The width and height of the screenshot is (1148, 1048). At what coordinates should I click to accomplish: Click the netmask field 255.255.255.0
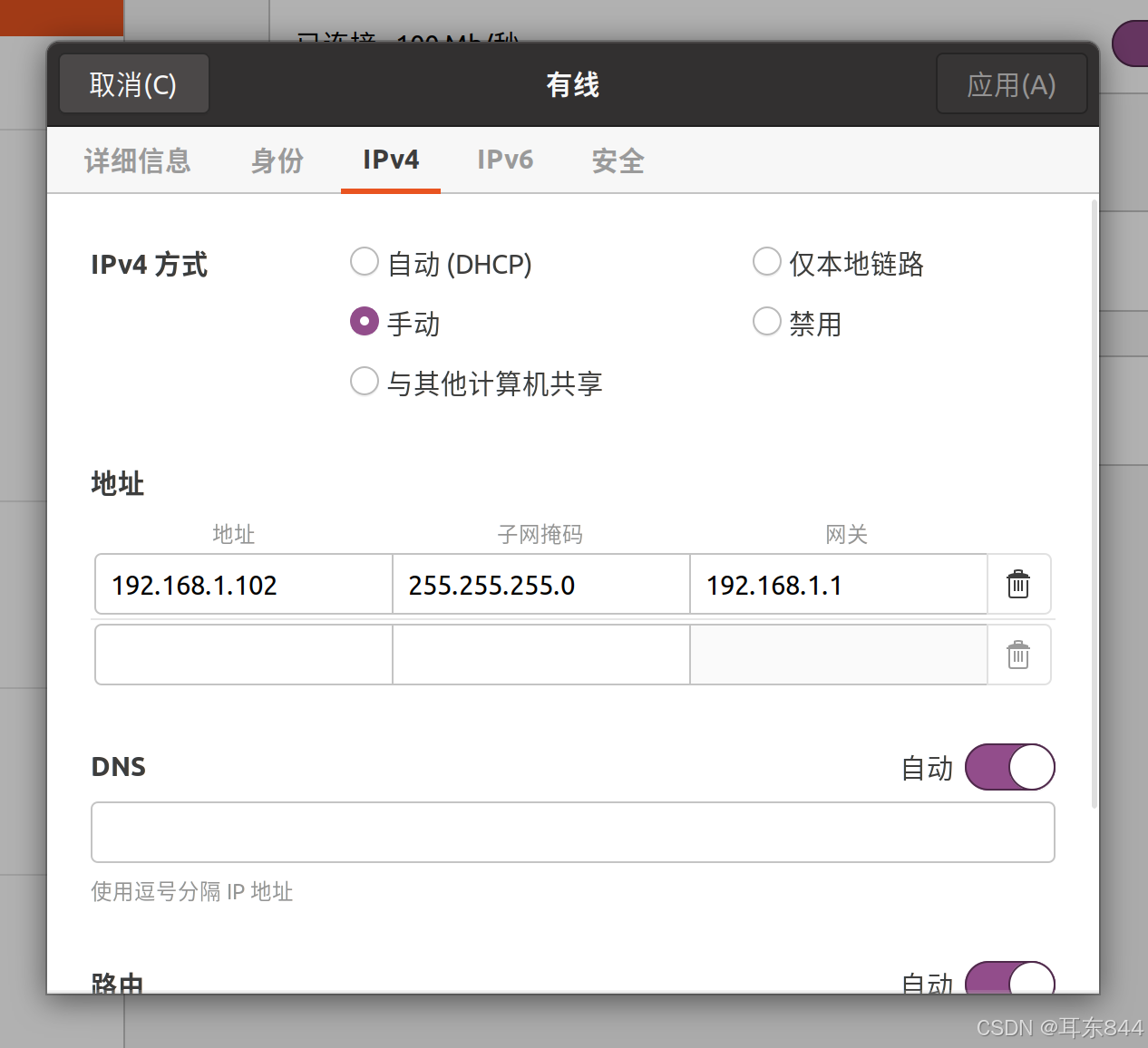(541, 585)
